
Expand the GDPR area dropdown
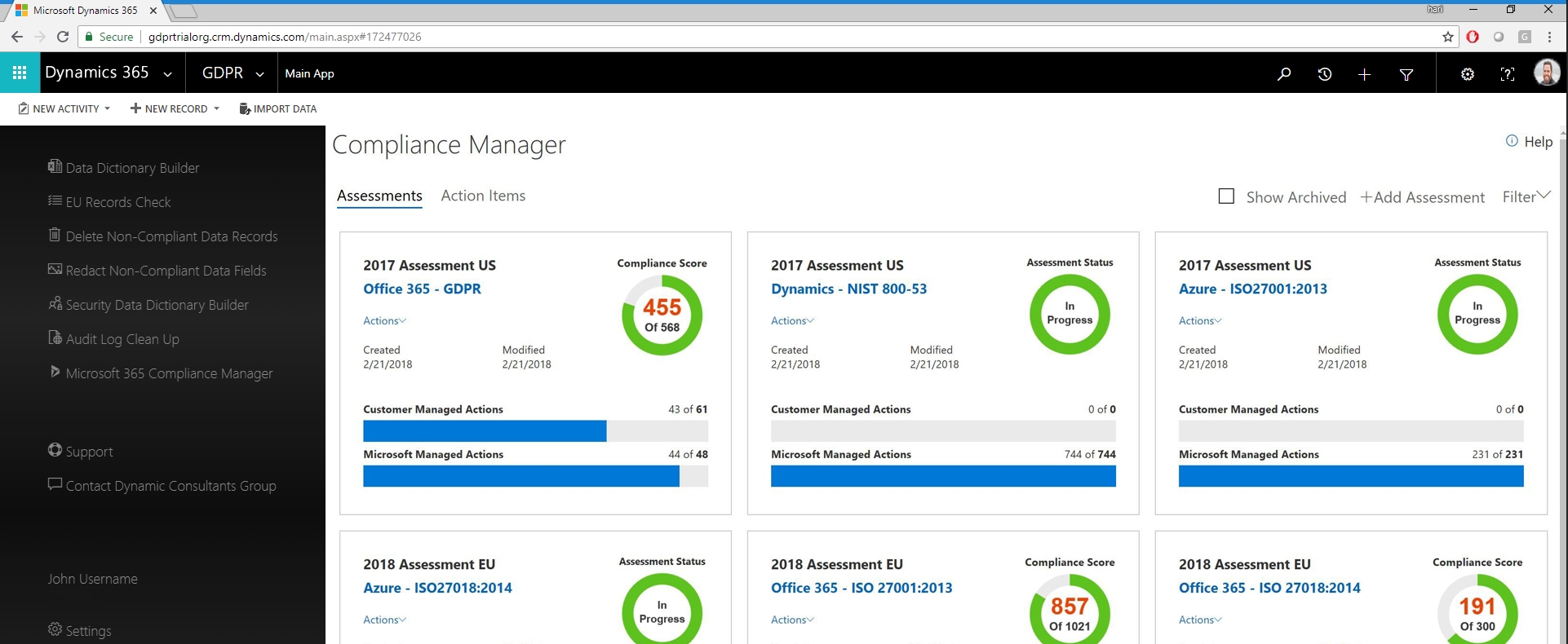[x=259, y=74]
